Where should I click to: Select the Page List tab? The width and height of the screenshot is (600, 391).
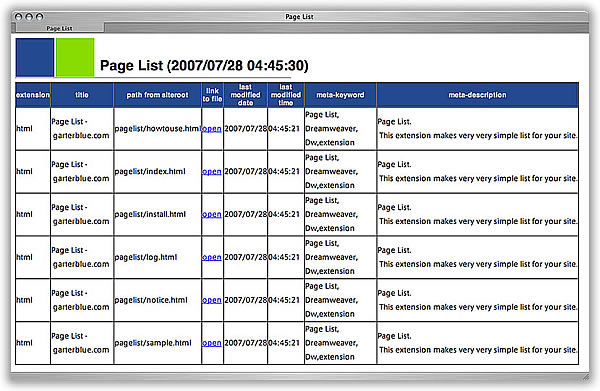(x=59, y=28)
